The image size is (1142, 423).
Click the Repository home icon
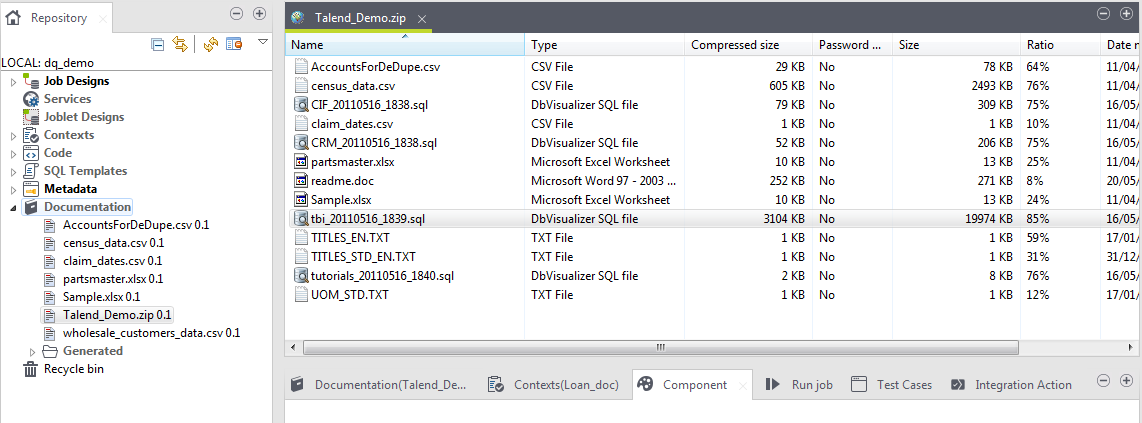[x=14, y=17]
